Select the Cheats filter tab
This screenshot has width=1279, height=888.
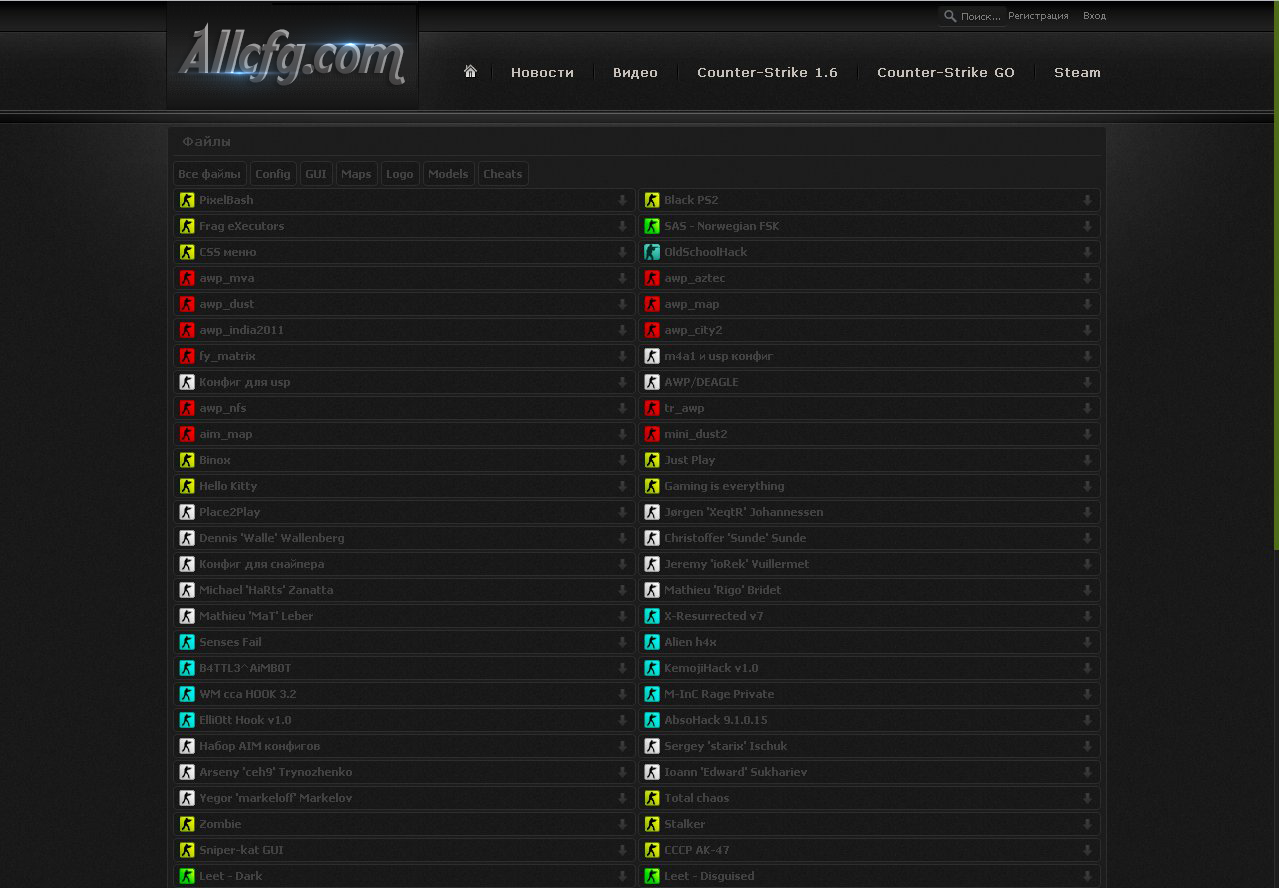tap(503, 174)
